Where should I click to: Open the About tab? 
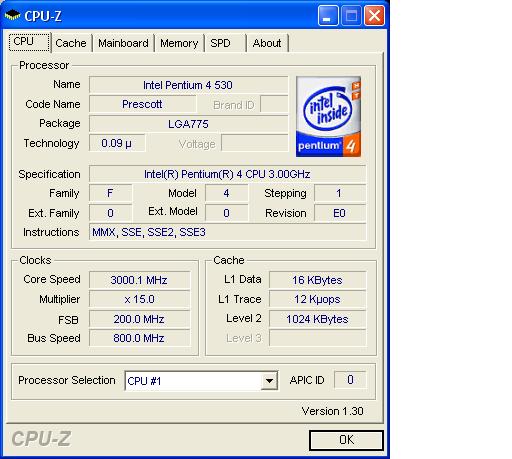tap(267, 43)
